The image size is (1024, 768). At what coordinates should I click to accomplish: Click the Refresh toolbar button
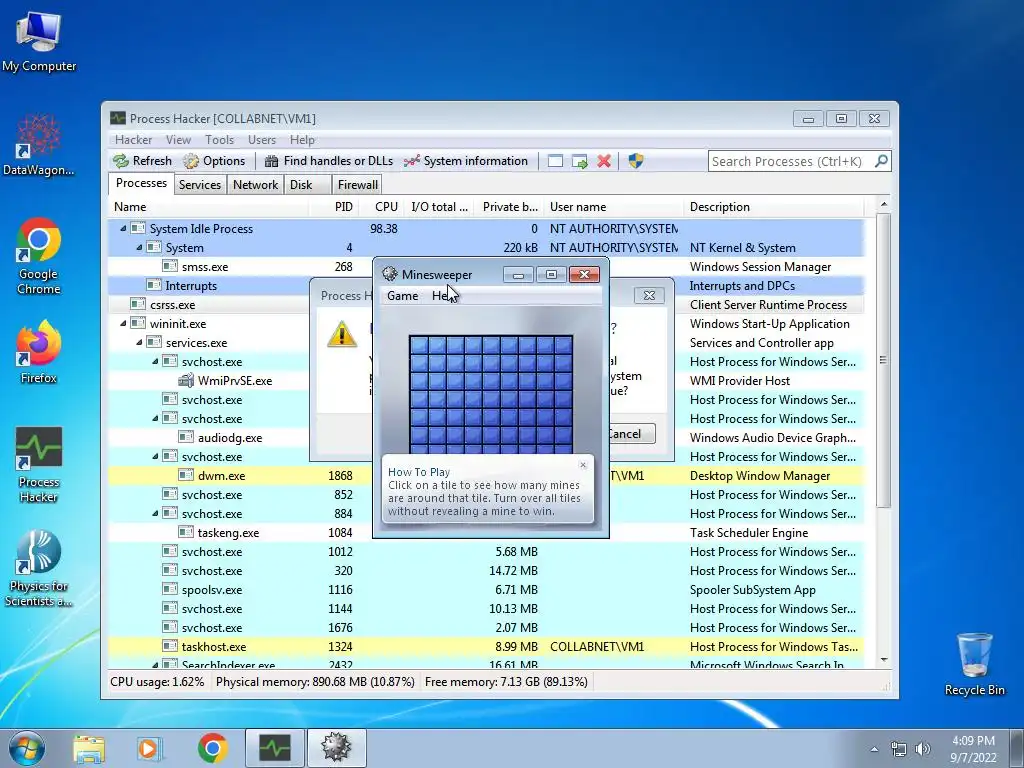[142, 161]
